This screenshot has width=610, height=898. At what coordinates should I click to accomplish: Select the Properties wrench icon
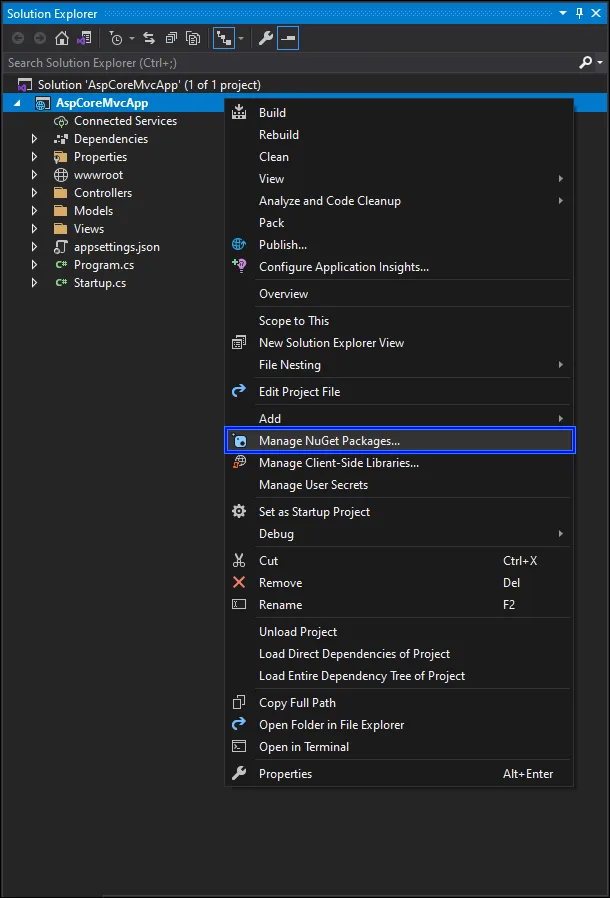click(266, 38)
